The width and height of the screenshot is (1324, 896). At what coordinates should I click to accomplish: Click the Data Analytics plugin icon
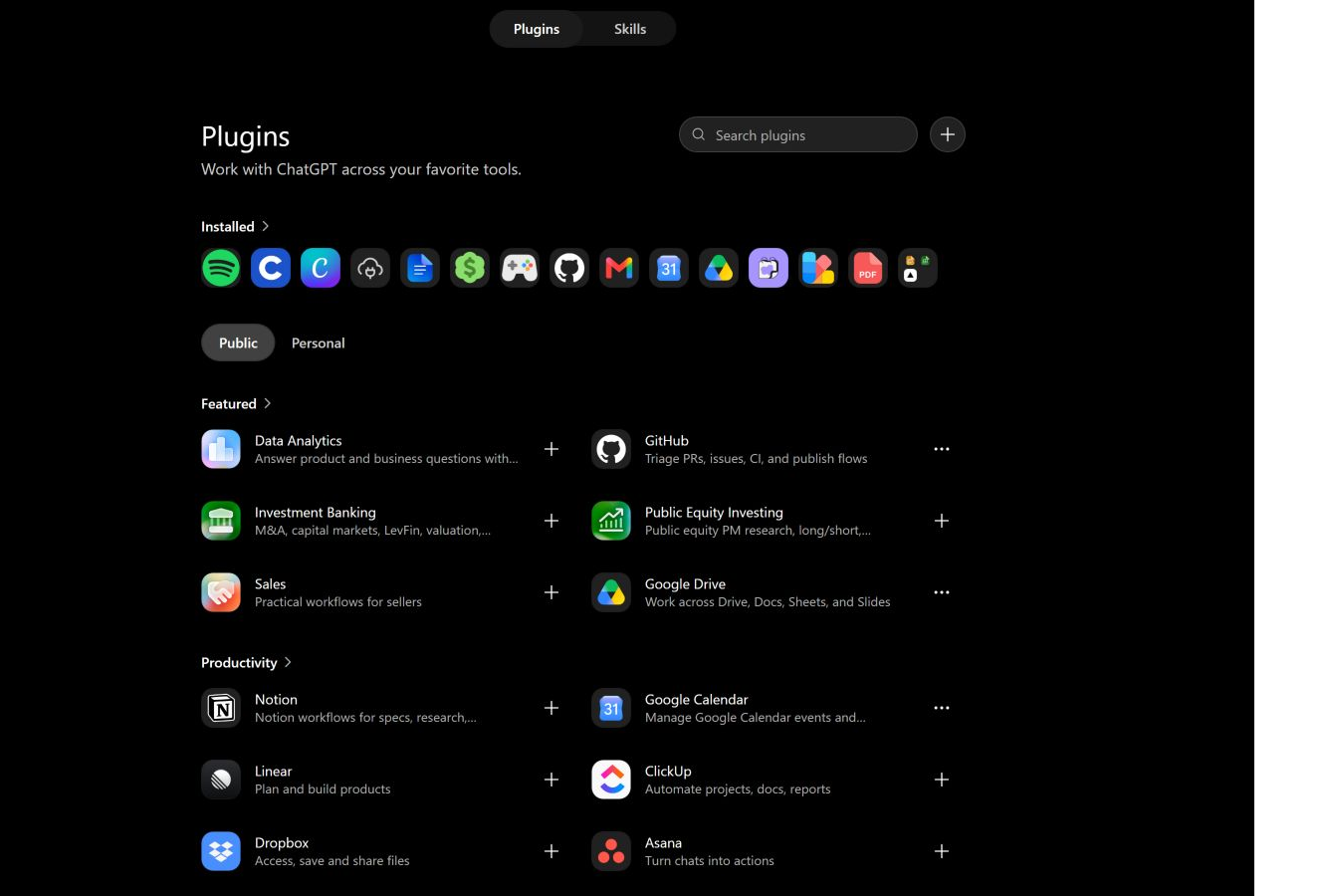(x=221, y=449)
